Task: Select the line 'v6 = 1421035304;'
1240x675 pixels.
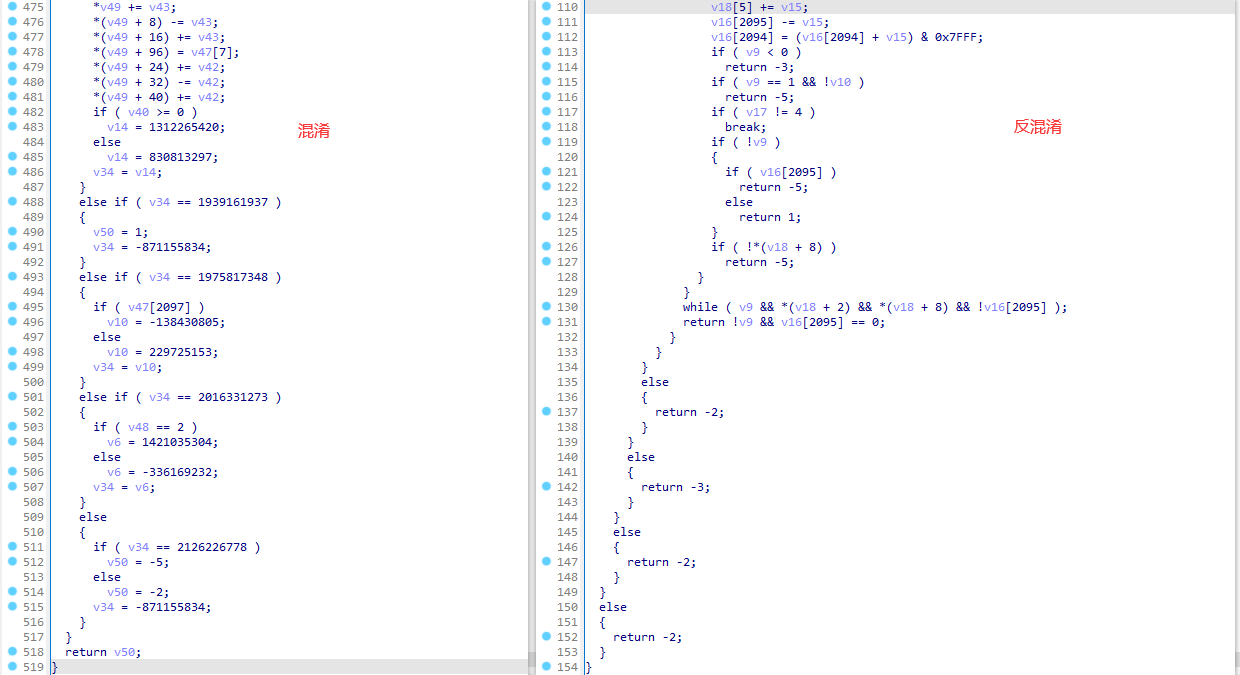Action: [162, 442]
